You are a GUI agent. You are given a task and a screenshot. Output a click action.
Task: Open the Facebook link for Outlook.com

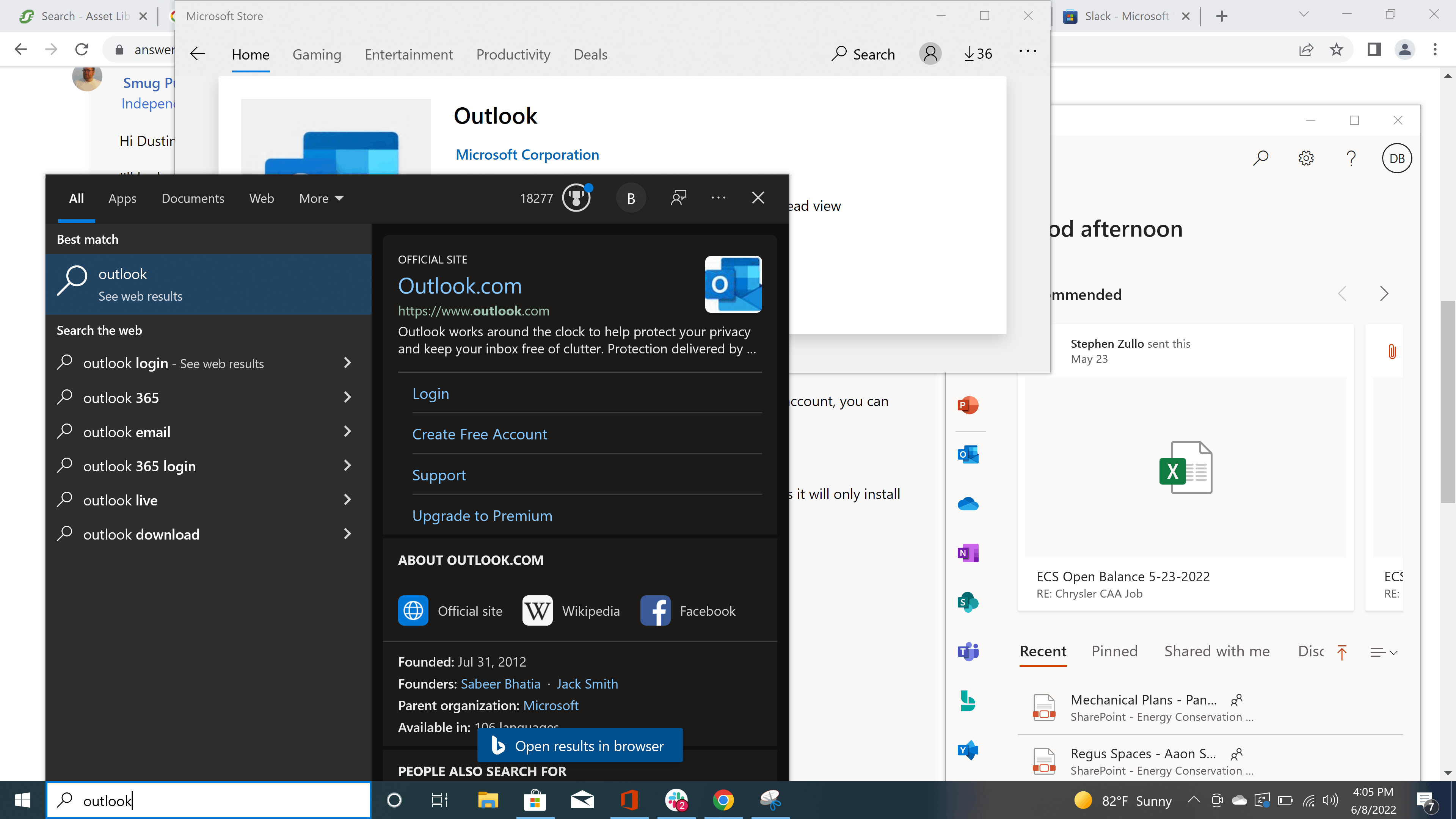(x=688, y=611)
